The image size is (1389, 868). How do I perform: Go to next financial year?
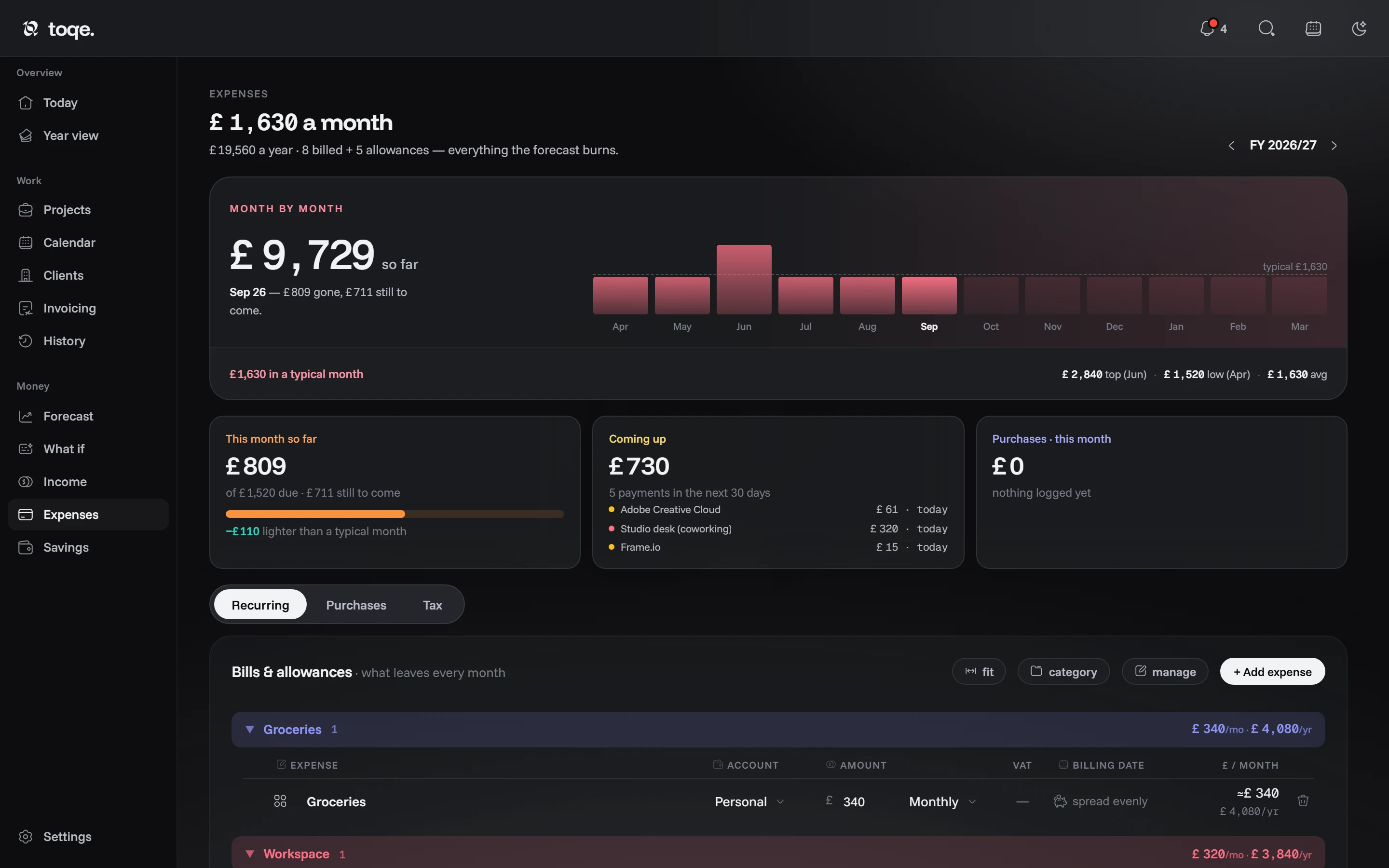point(1335,145)
